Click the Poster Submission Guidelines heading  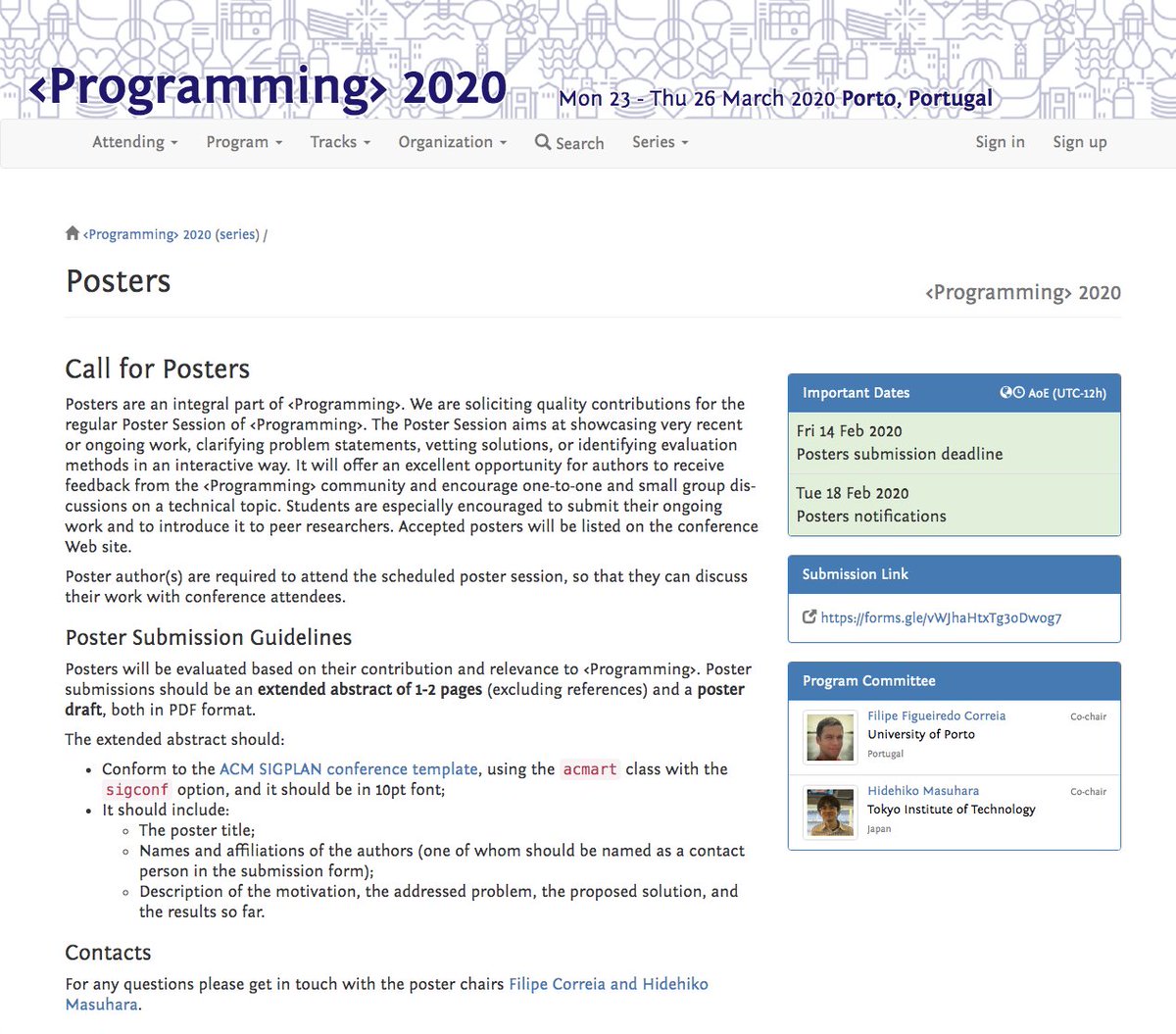point(209,638)
